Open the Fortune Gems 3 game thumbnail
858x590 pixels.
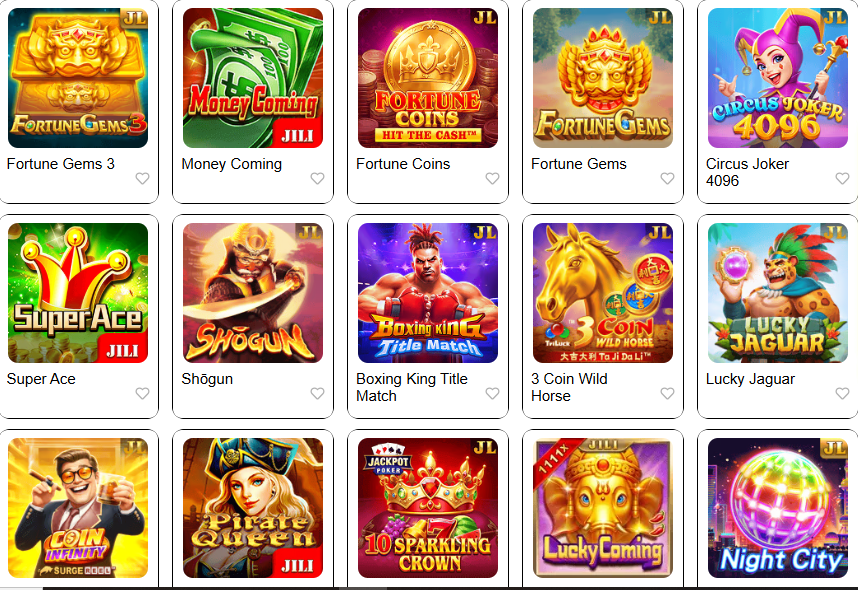coord(78,78)
